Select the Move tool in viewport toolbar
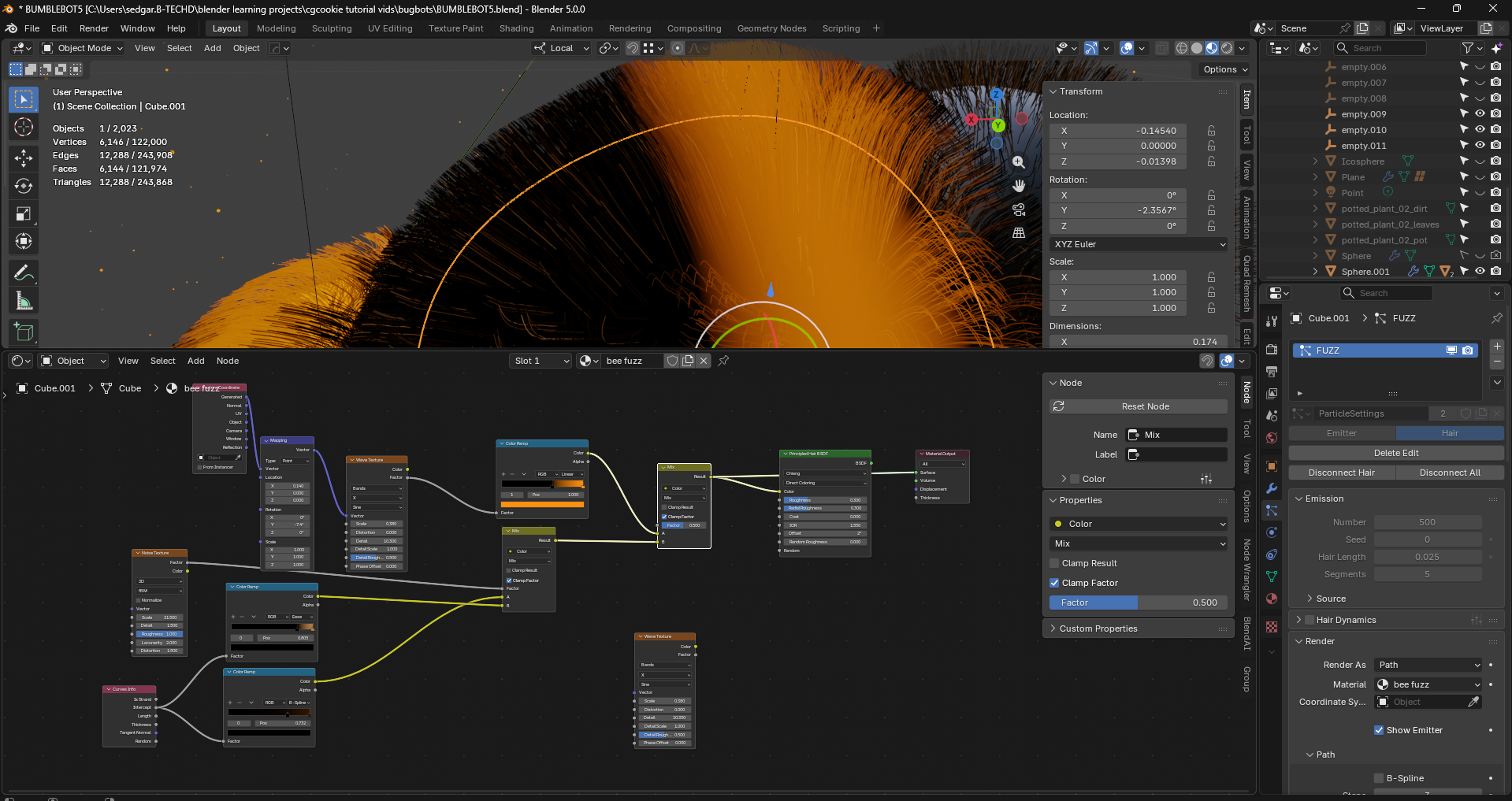 (x=24, y=158)
